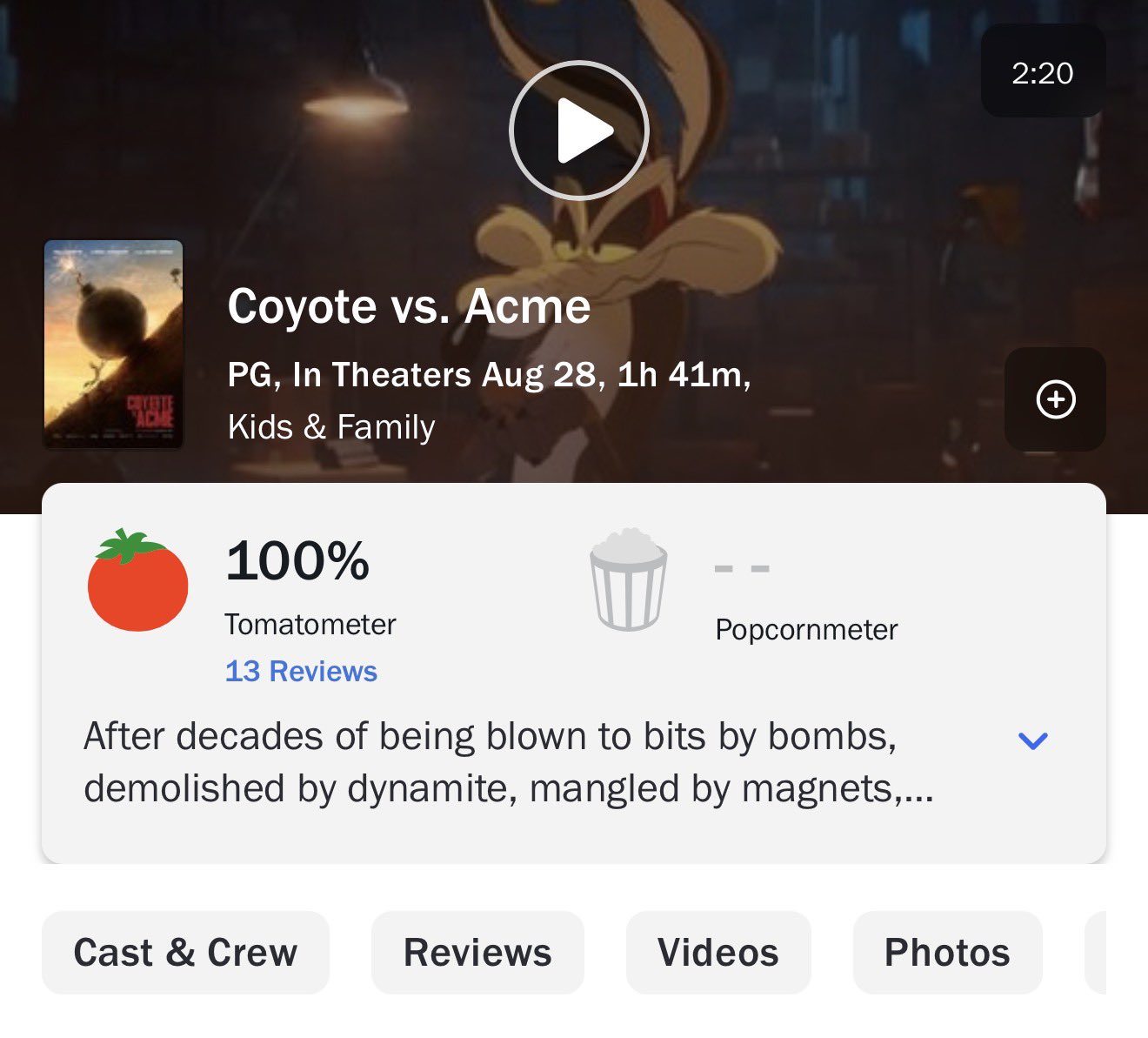Open the Videos section
The width and height of the screenshot is (1148, 1038).
[x=718, y=952]
